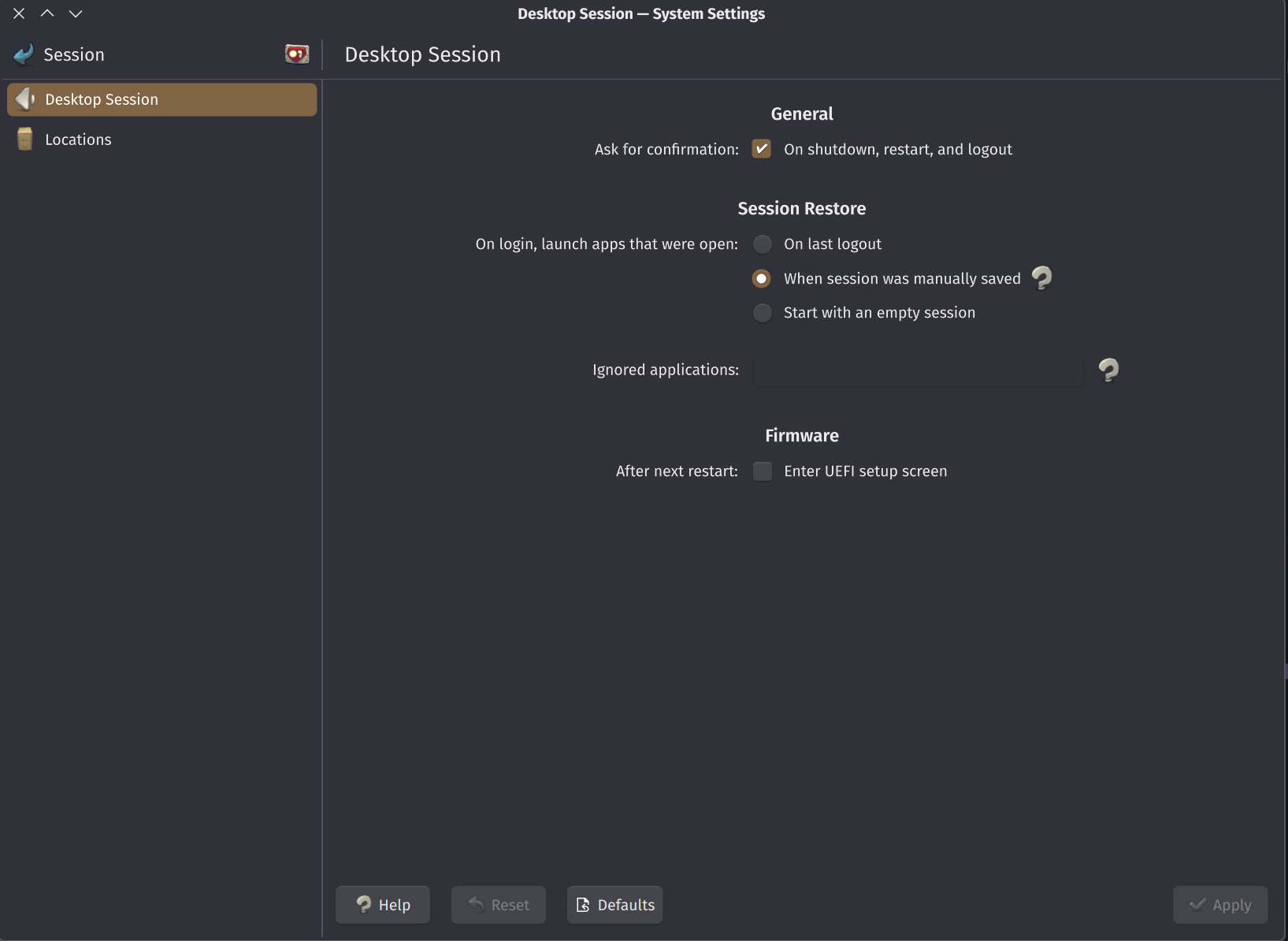Select Desktop Session in sidebar

[x=162, y=99]
